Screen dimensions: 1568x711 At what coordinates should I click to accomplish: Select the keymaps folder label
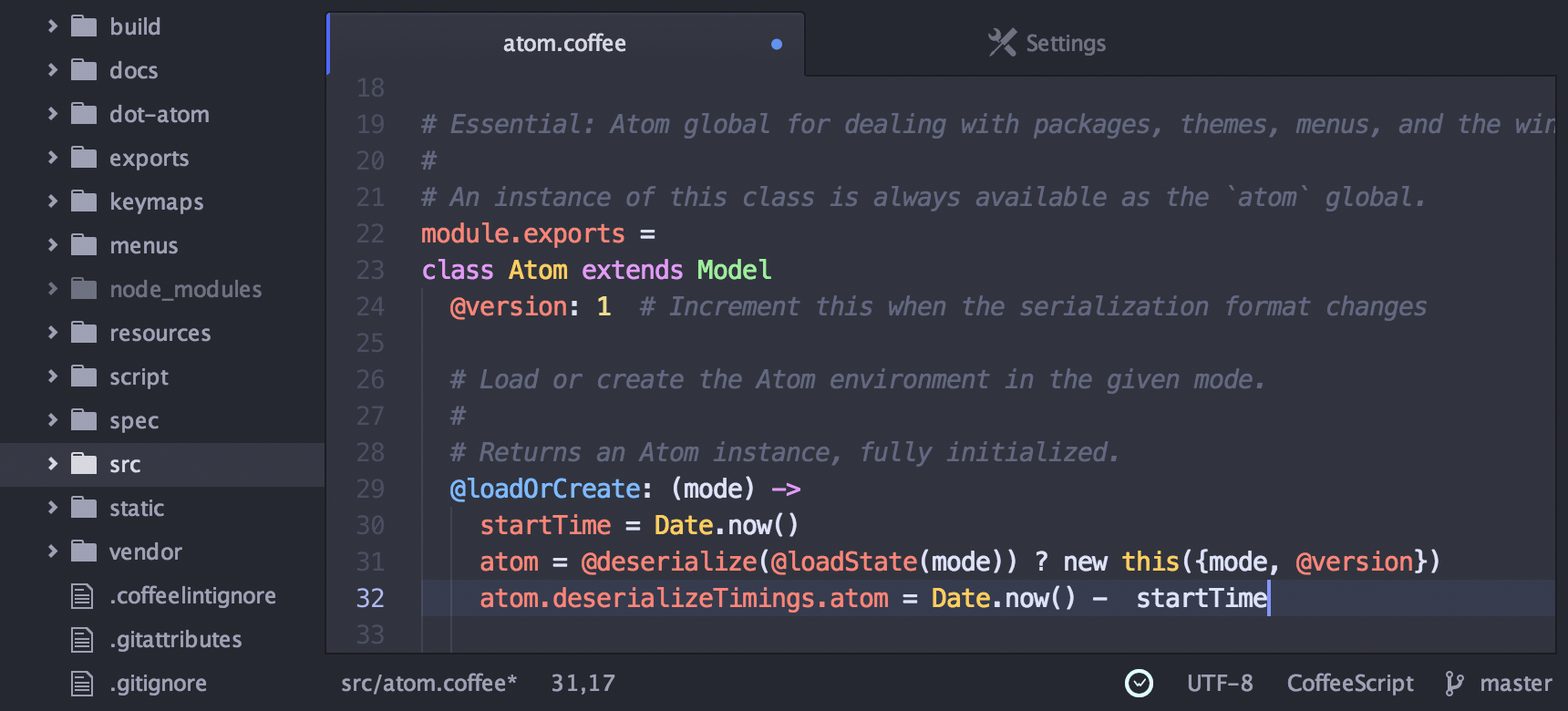click(157, 202)
